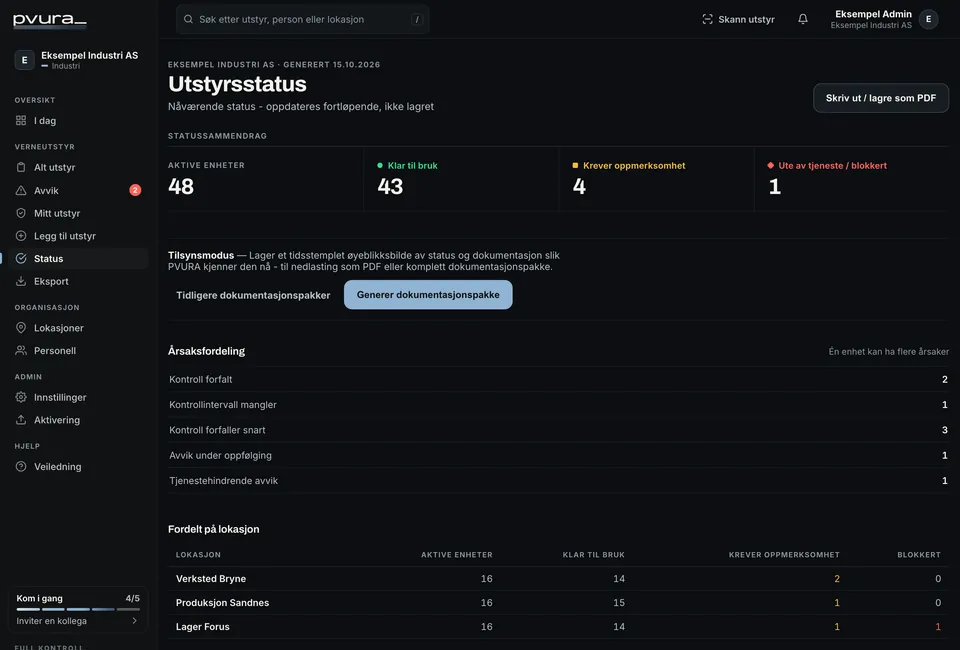Navigate to Lokasjoner

78,327
